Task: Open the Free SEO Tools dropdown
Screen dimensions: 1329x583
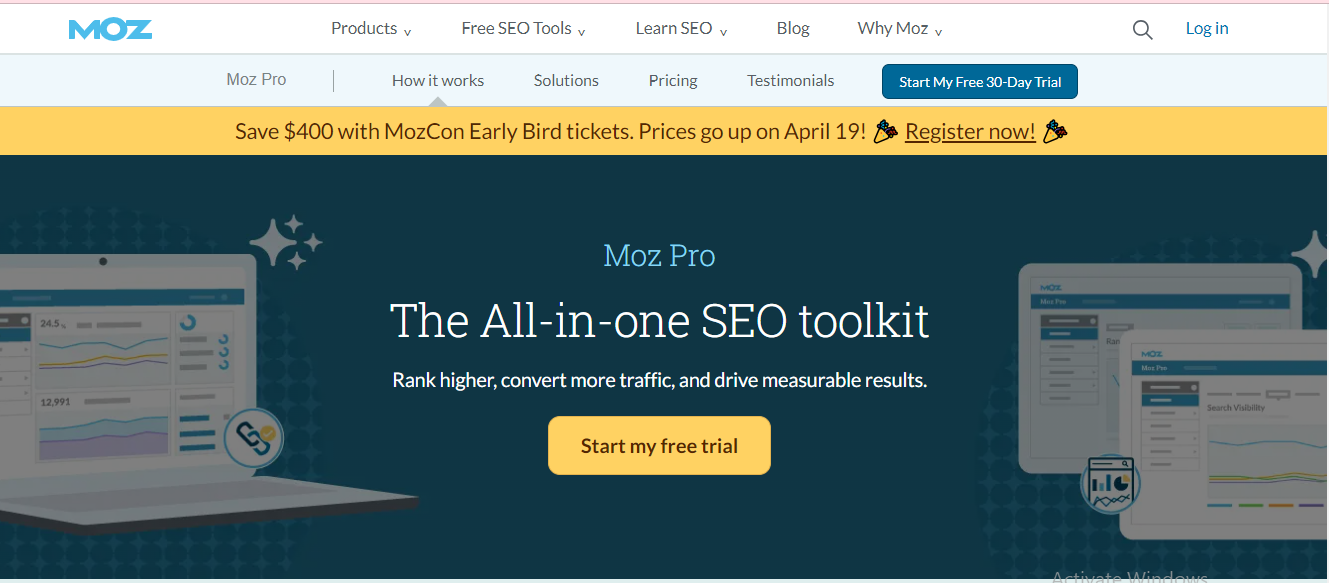Action: pos(515,28)
